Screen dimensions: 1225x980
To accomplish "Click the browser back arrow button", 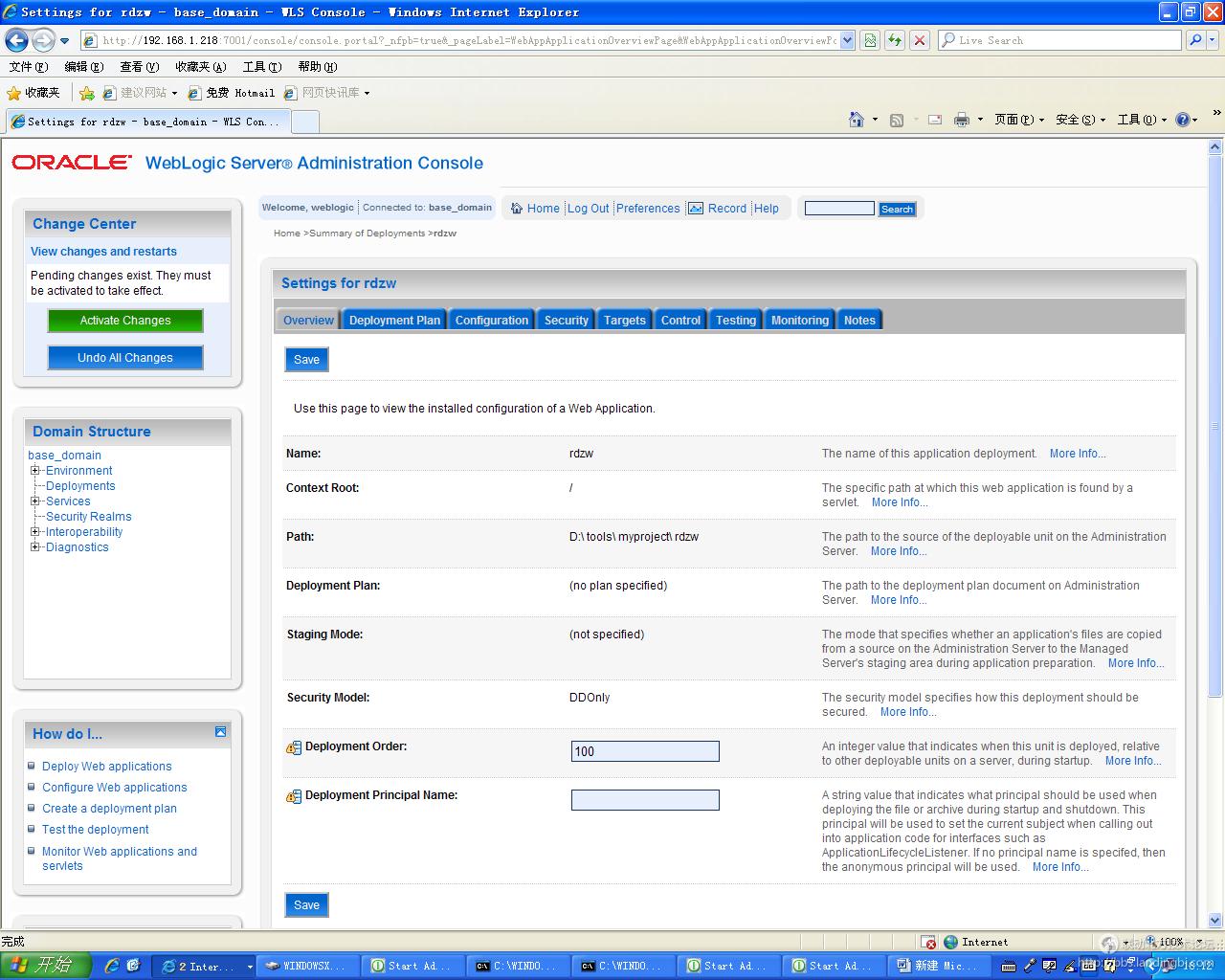I will tap(16, 40).
